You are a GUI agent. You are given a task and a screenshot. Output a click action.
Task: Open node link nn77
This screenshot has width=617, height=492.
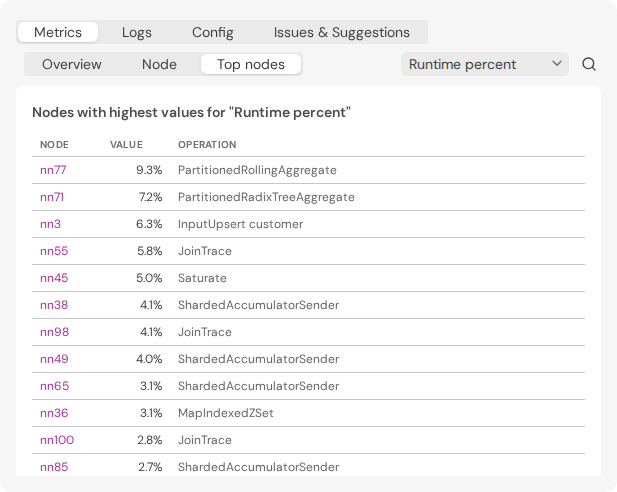[53, 170]
